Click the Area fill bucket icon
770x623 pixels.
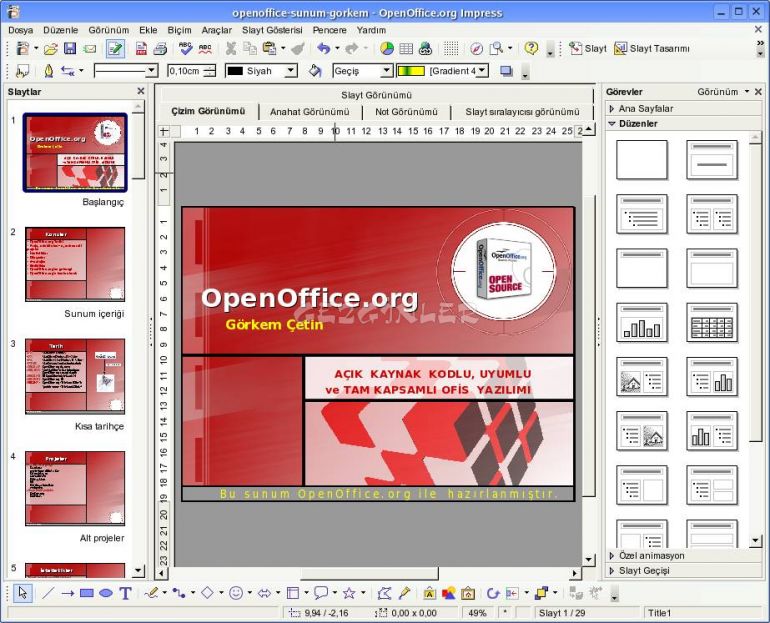[x=315, y=71]
